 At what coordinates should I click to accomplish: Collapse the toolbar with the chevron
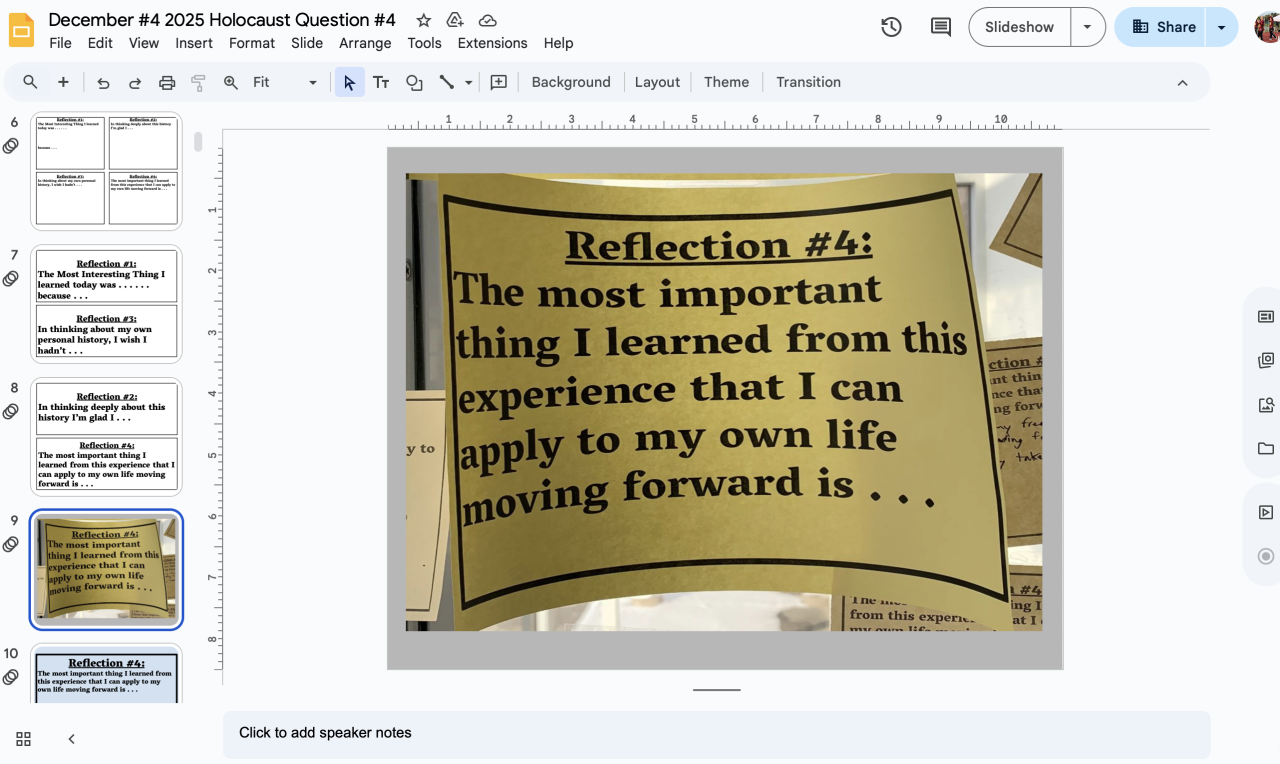(1183, 83)
